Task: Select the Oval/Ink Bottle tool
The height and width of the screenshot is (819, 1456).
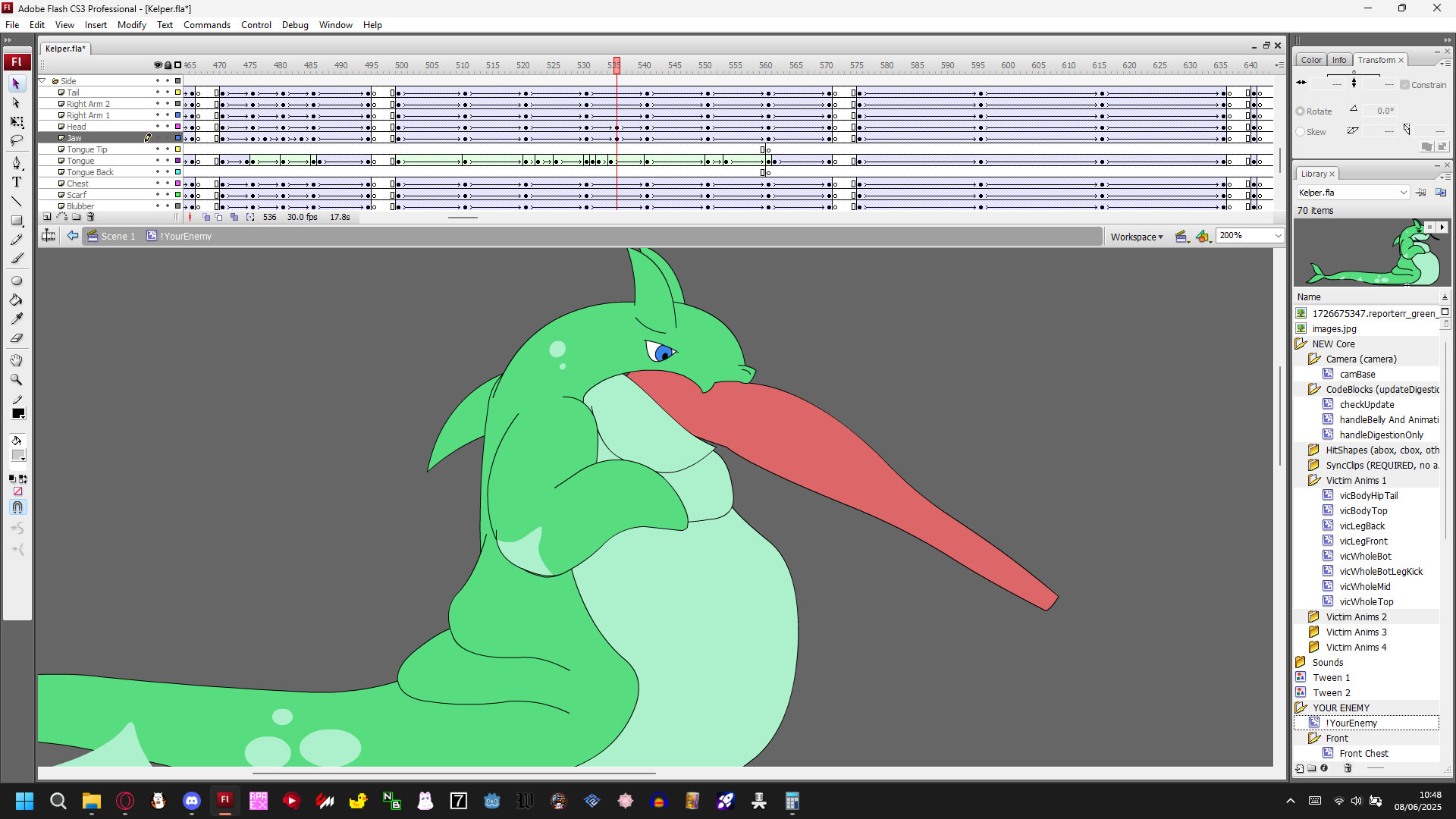Action: coord(16,281)
